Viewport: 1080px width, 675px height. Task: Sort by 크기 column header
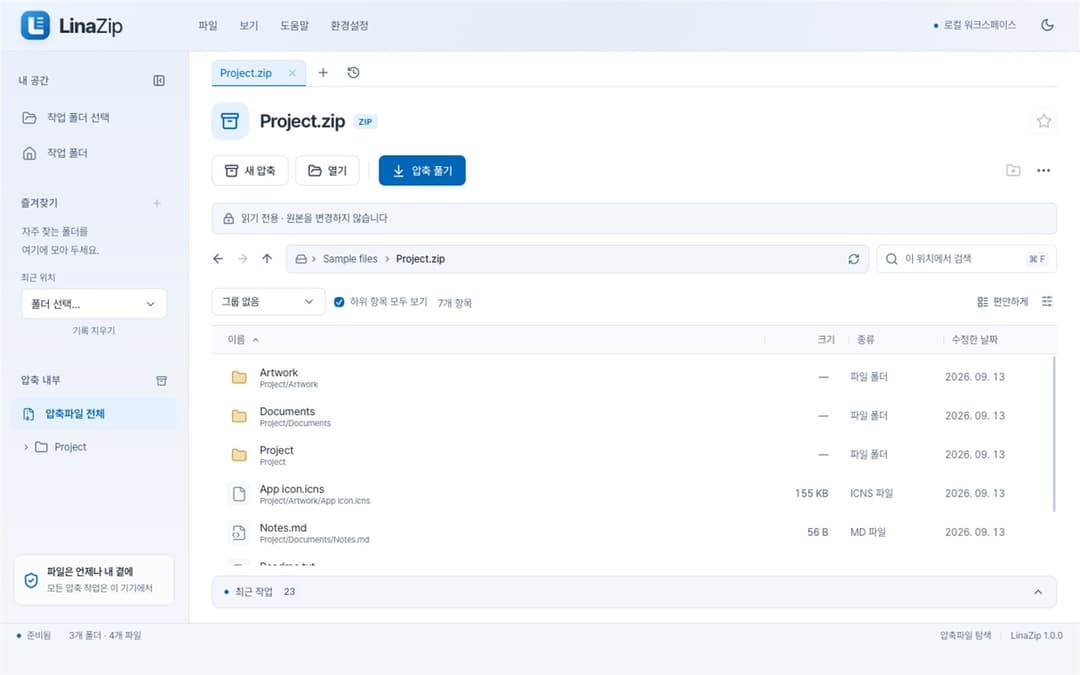[x=826, y=340]
